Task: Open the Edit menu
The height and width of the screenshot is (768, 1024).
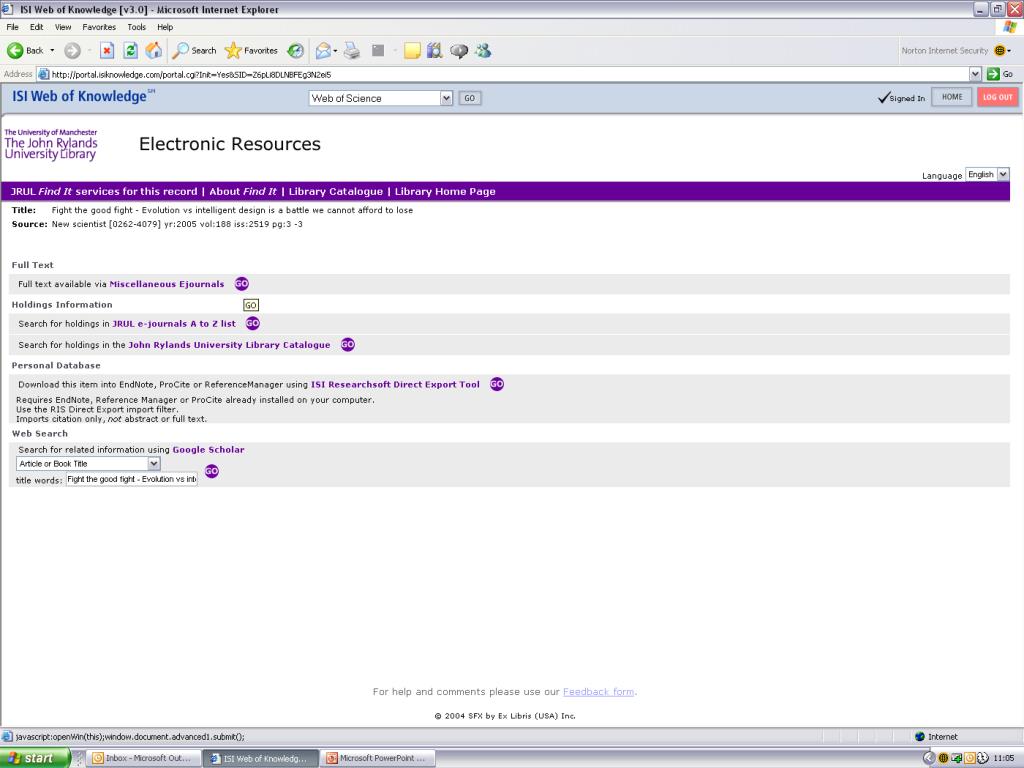Action: click(x=37, y=27)
